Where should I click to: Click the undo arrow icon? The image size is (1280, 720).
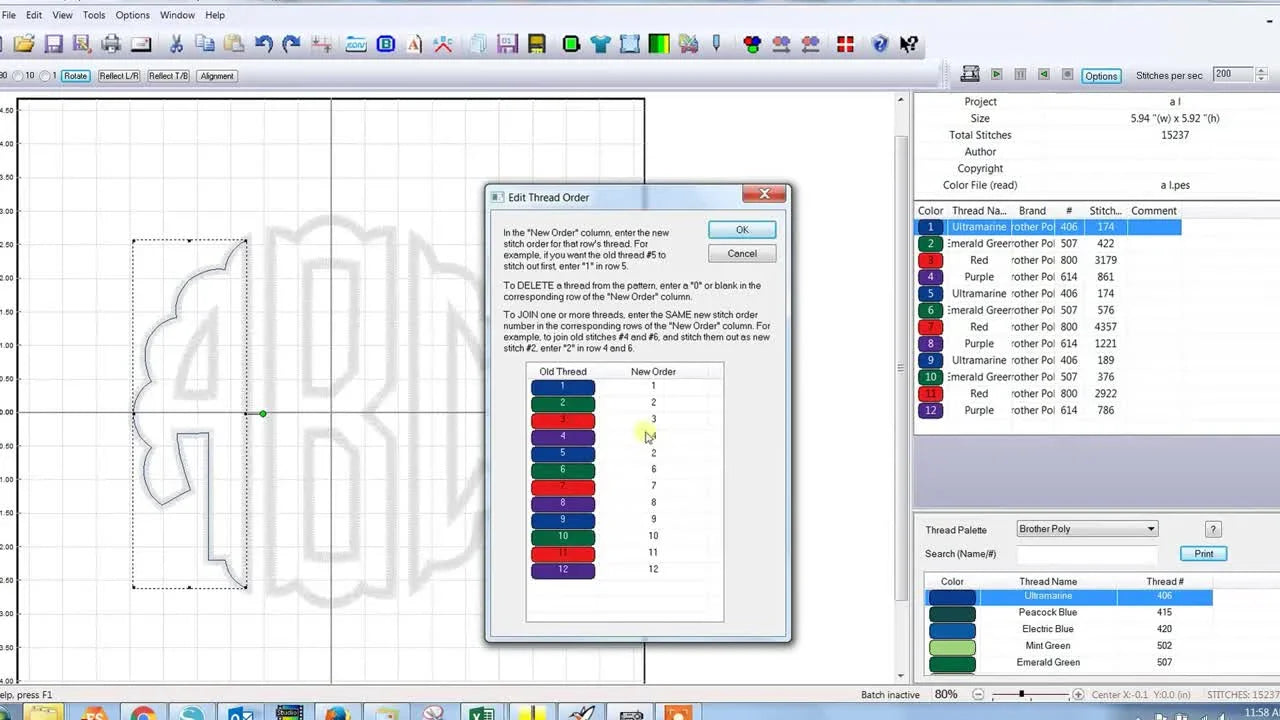pyautogui.click(x=264, y=44)
